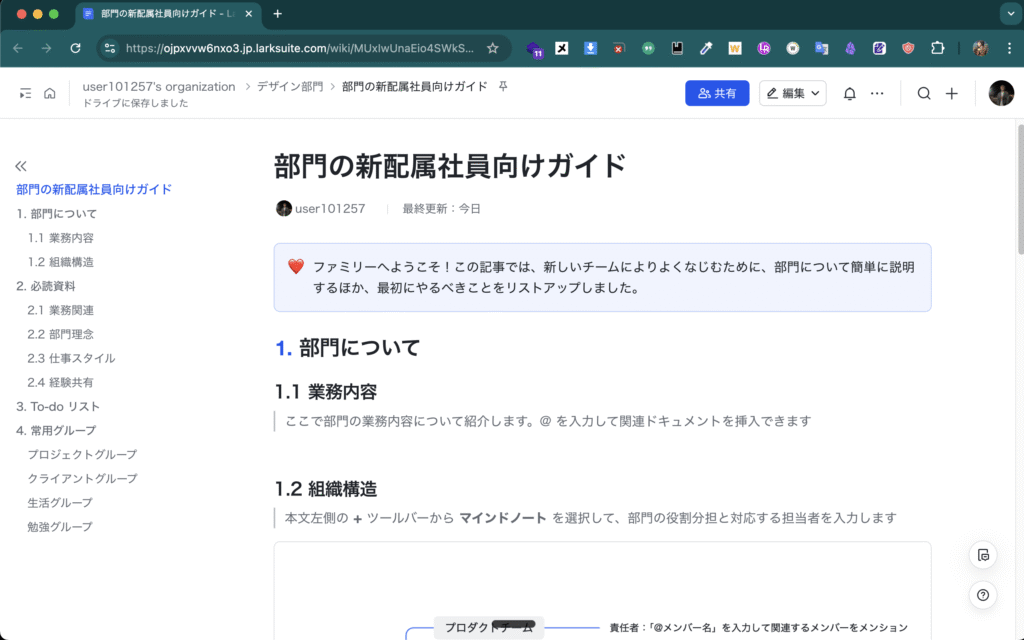Go to 2.3 仕事スタイル in the outline
1024x640 pixels.
(71, 358)
